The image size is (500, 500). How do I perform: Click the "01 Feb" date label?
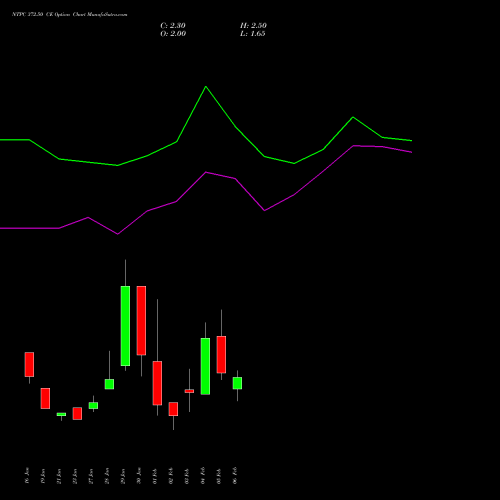pos(155,475)
